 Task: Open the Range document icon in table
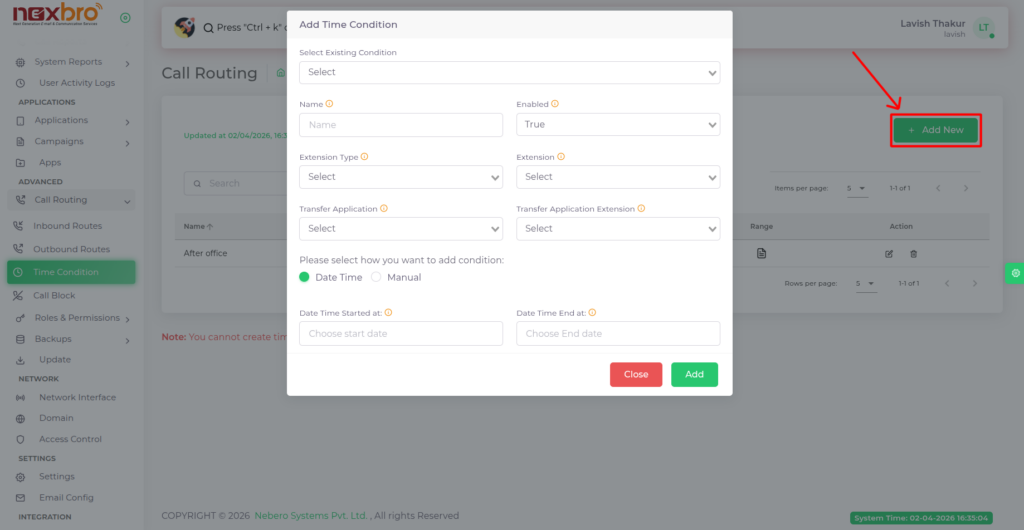click(x=761, y=254)
